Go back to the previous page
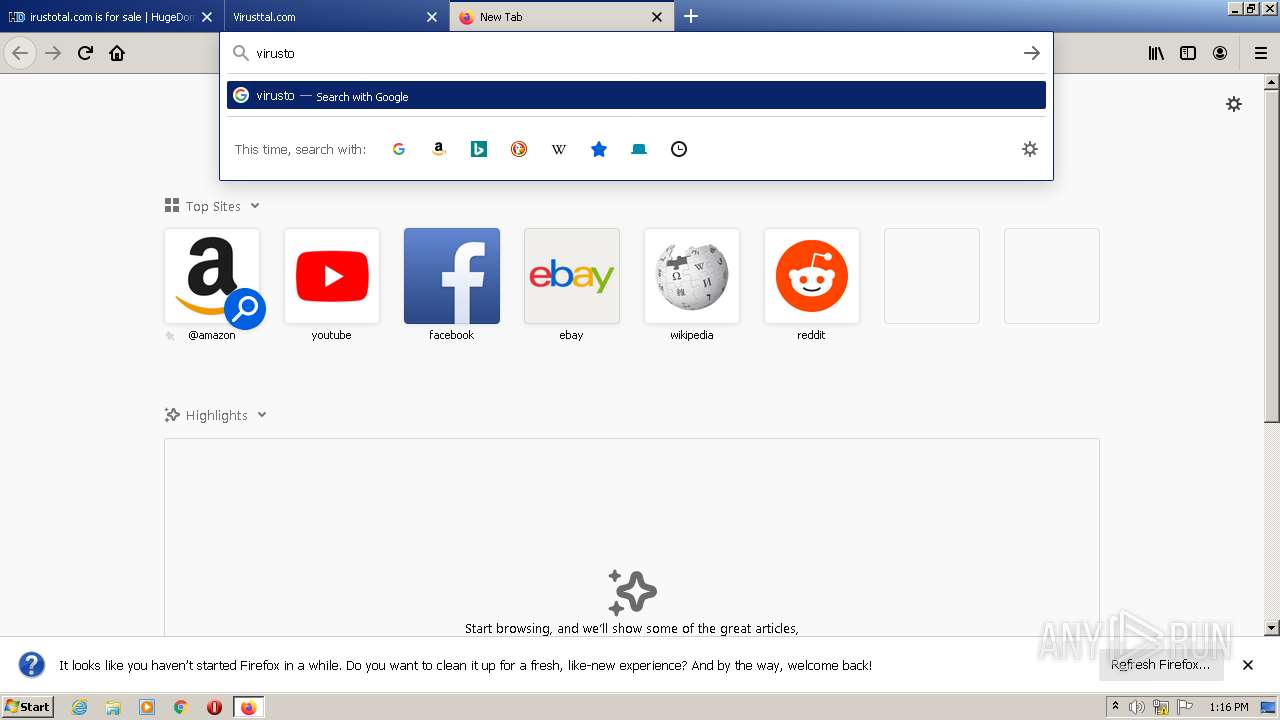The width and height of the screenshot is (1280, 720). coord(20,53)
